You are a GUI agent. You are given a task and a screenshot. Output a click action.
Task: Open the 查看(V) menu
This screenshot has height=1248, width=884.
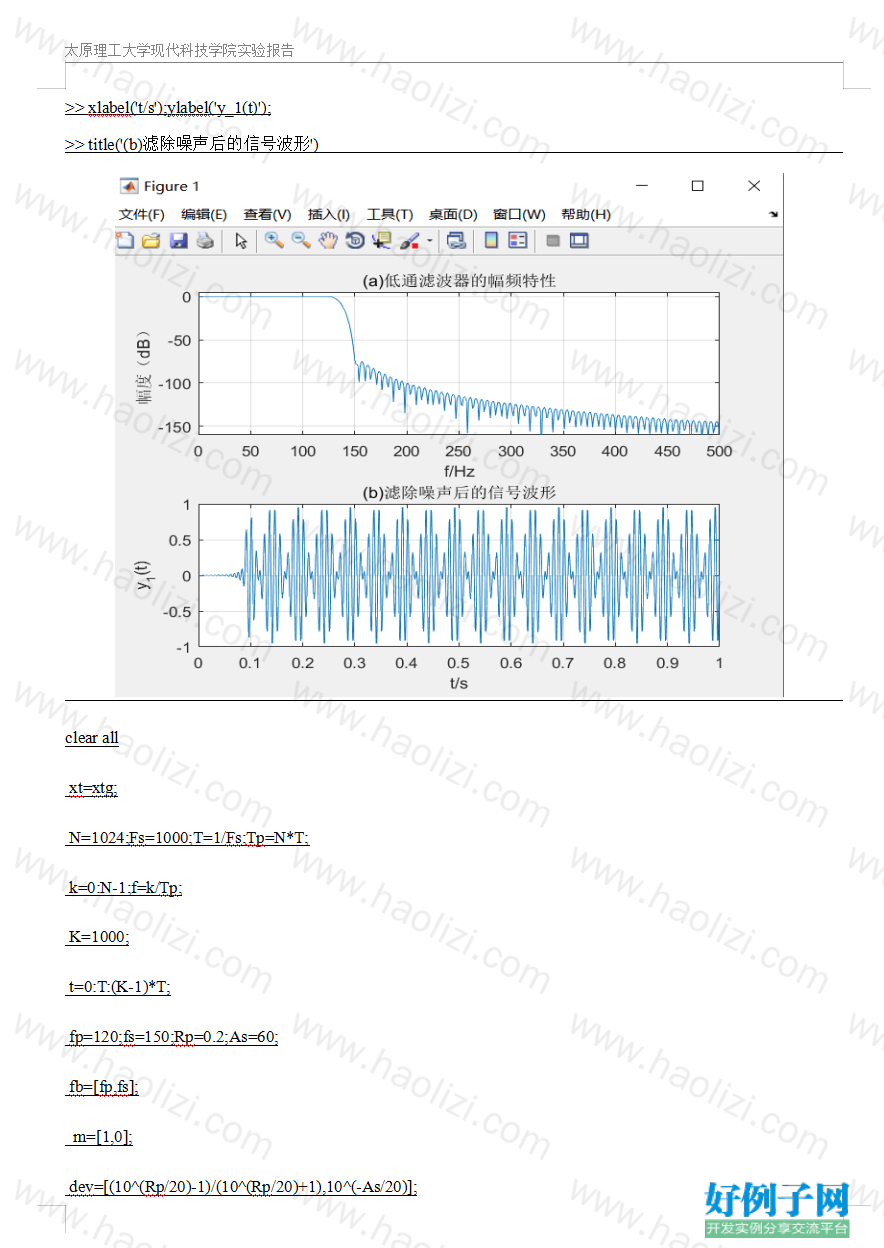point(267,214)
